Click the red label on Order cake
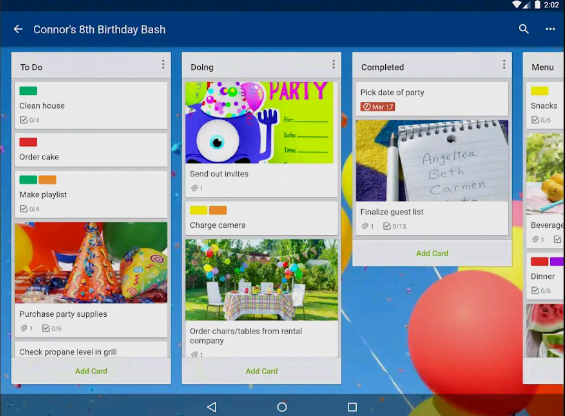Viewport: 565px width, 416px height. point(28,142)
